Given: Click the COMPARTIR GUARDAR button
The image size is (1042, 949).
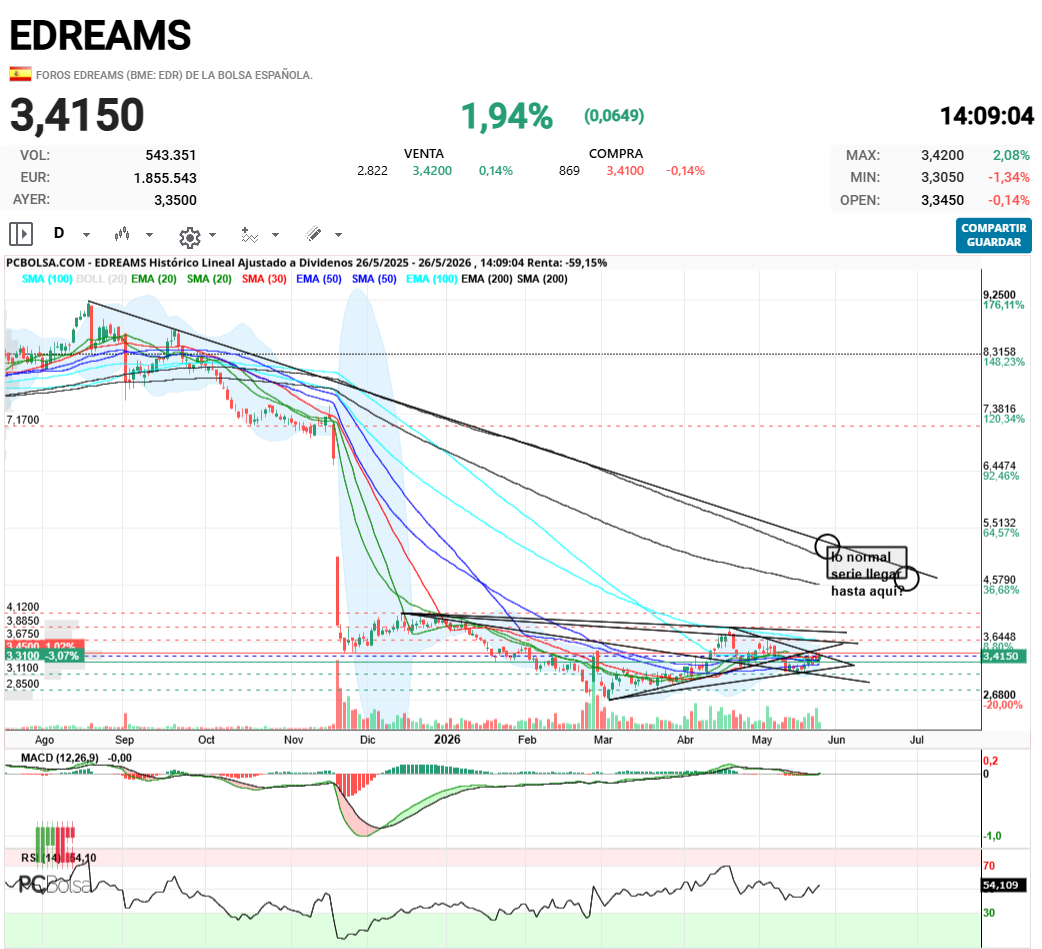Looking at the screenshot, I should 993,235.
